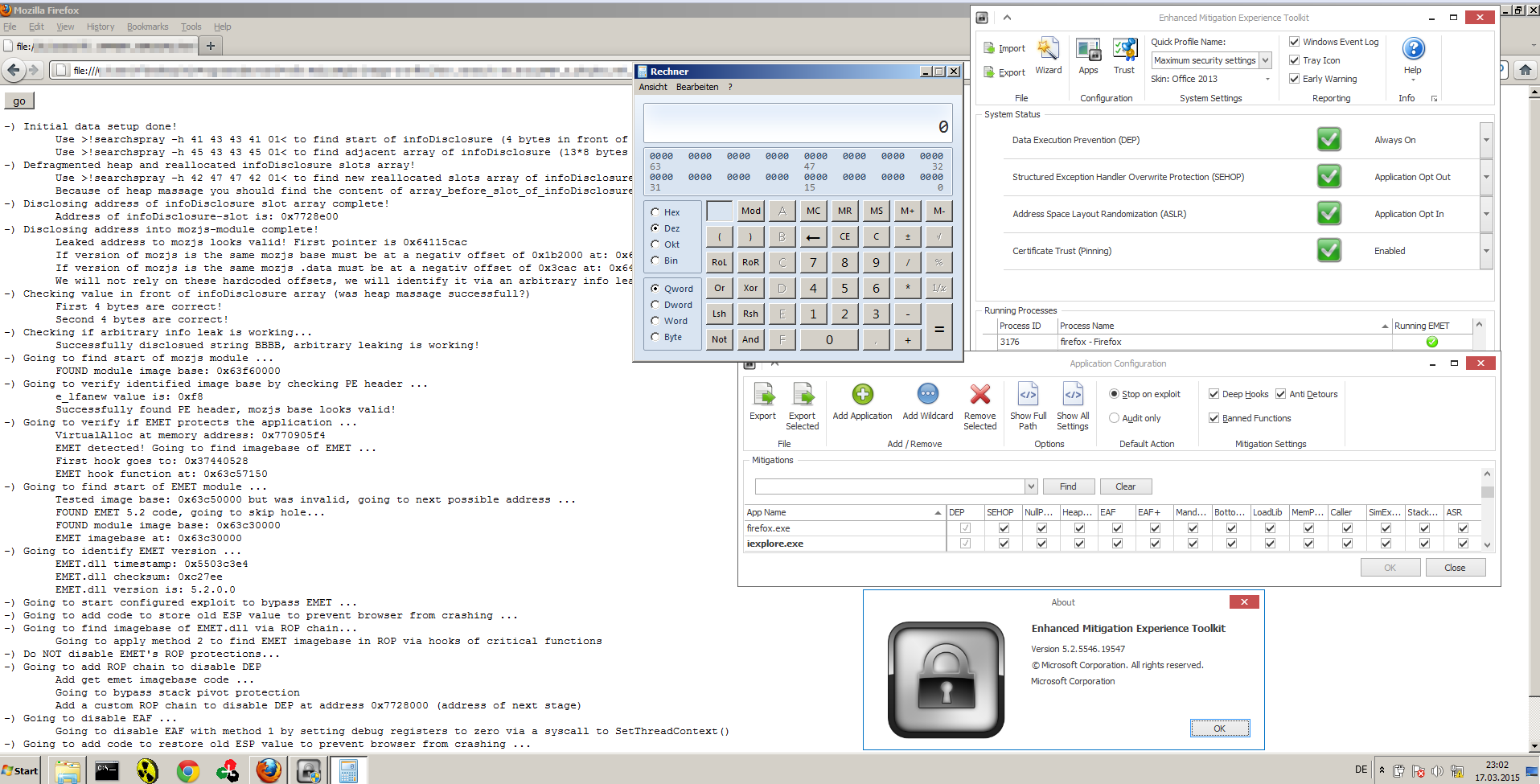
Task: Go forward using Firefox forward arrow
Action: pos(34,70)
